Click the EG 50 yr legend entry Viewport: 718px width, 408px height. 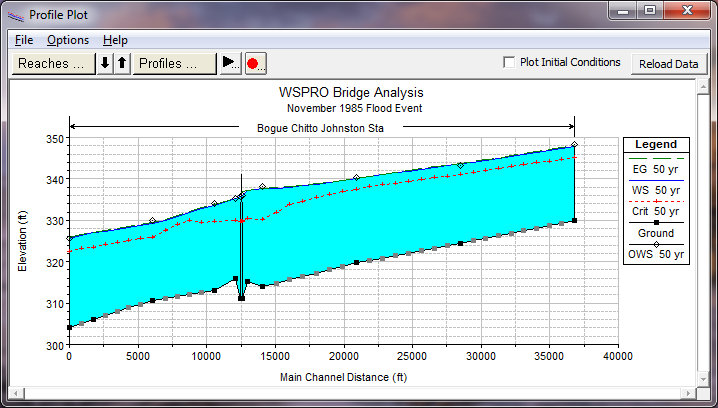(x=658, y=168)
